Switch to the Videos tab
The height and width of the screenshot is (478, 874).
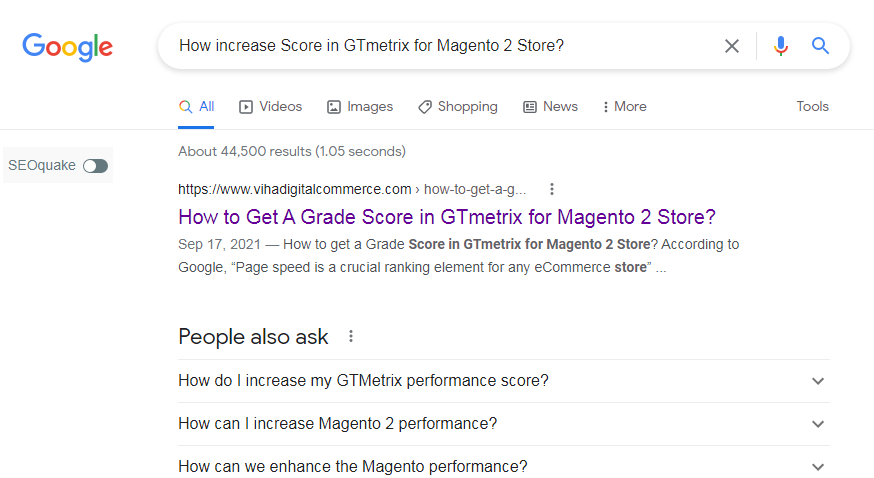click(x=270, y=106)
